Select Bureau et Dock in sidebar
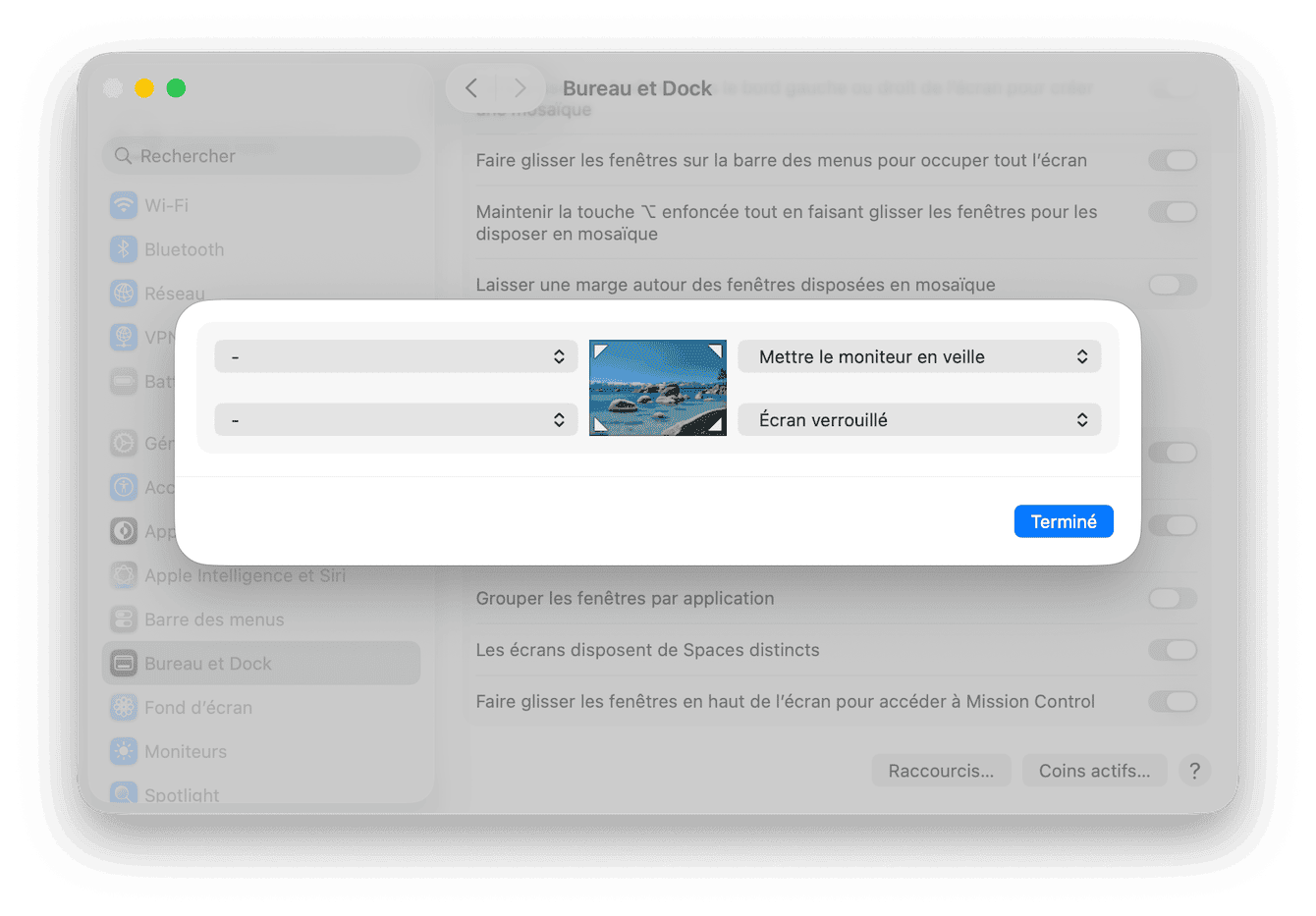This screenshot has width=1316, height=916. point(261,664)
